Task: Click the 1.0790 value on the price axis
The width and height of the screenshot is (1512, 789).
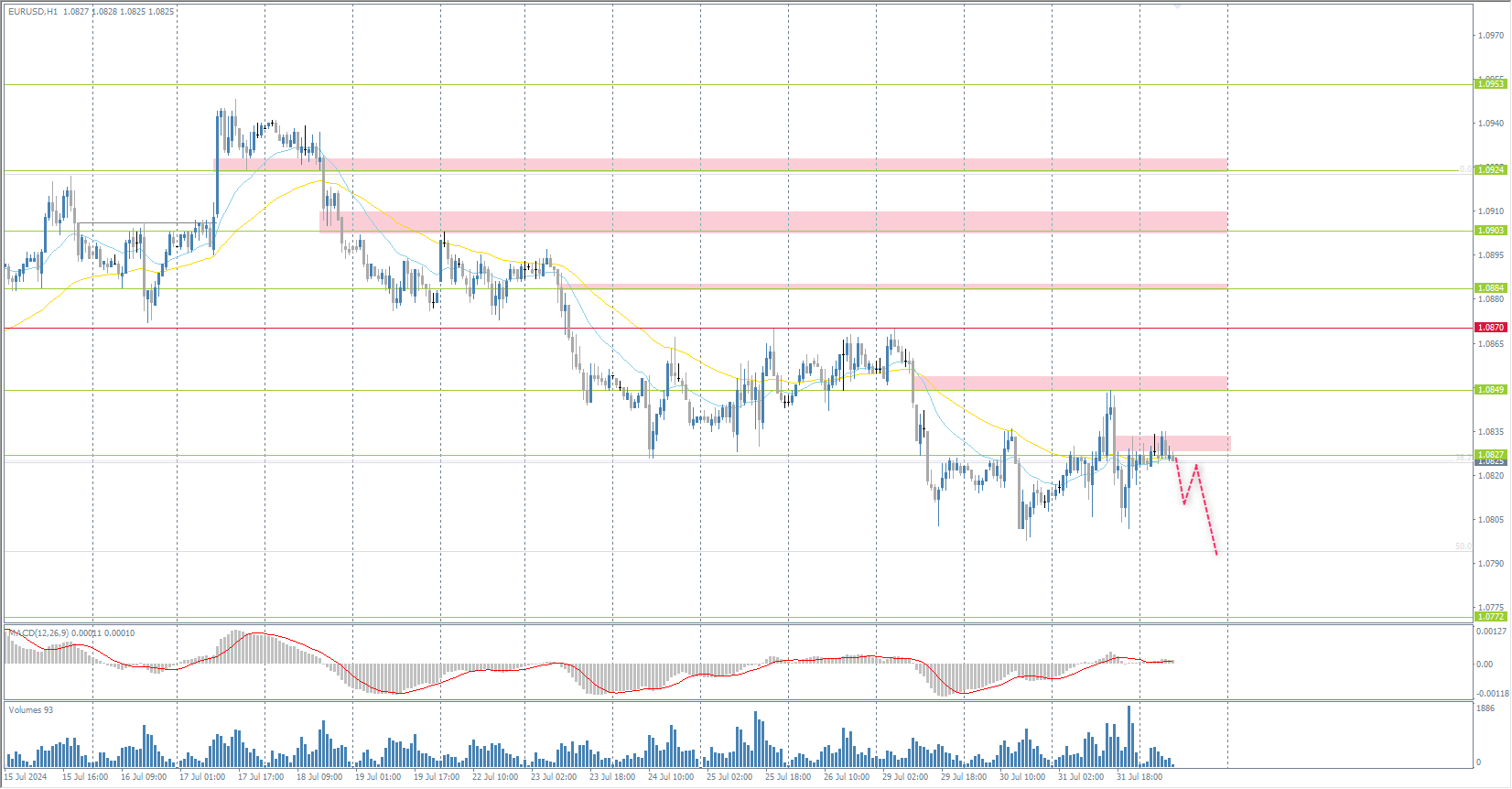Action: 1491,564
